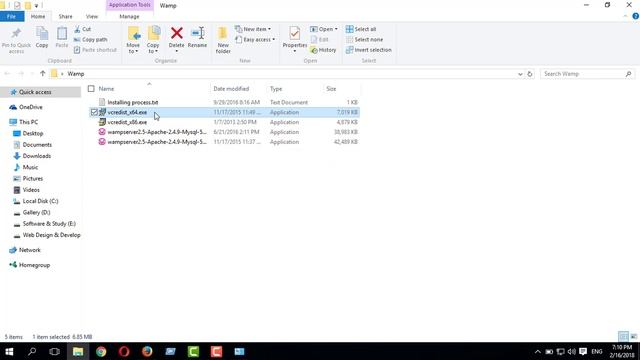Click the Copy ribbon icon
The width and height of the screenshot is (640, 360).
[x=42, y=38]
